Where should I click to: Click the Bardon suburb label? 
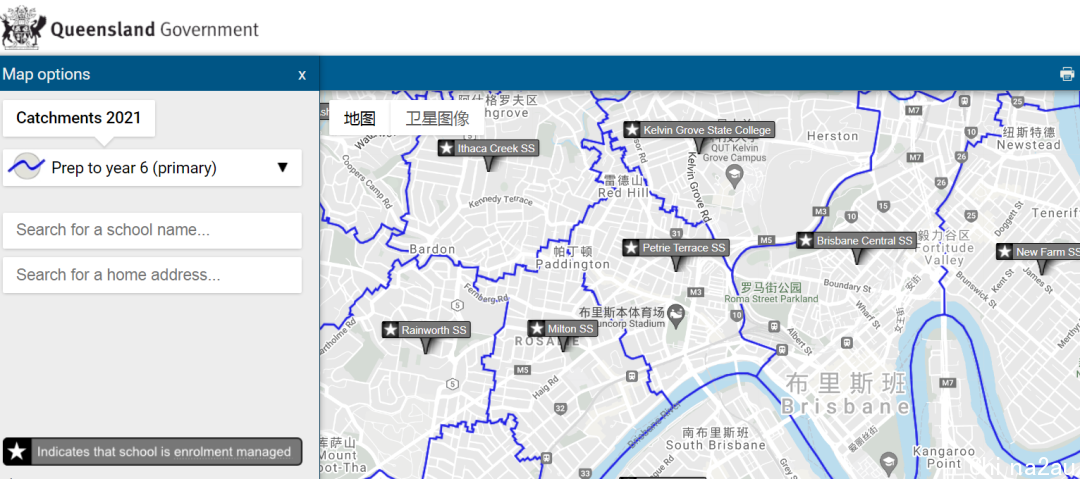click(x=432, y=249)
